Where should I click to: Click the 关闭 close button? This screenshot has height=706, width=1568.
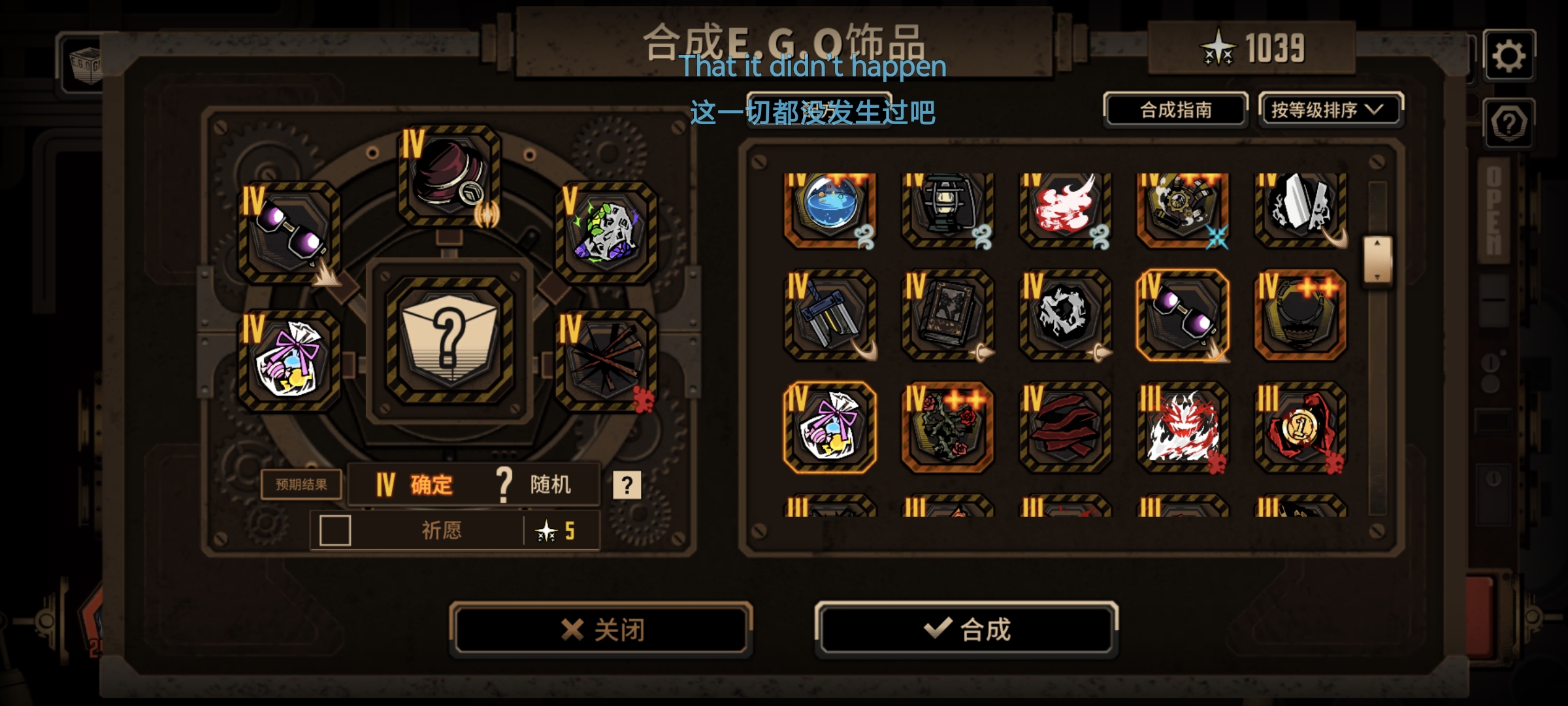coord(601,630)
